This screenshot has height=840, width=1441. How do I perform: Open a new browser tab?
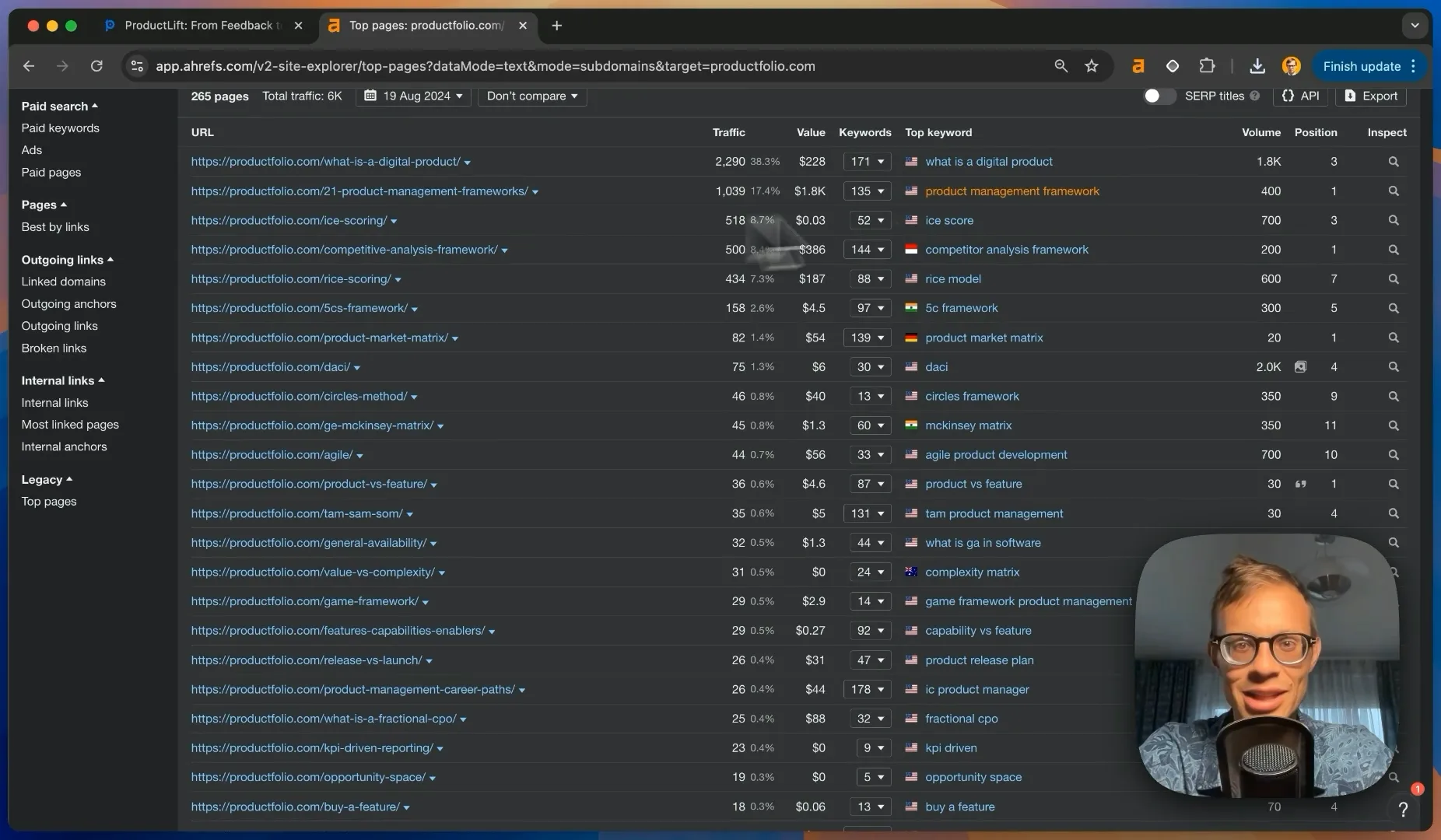click(x=556, y=26)
